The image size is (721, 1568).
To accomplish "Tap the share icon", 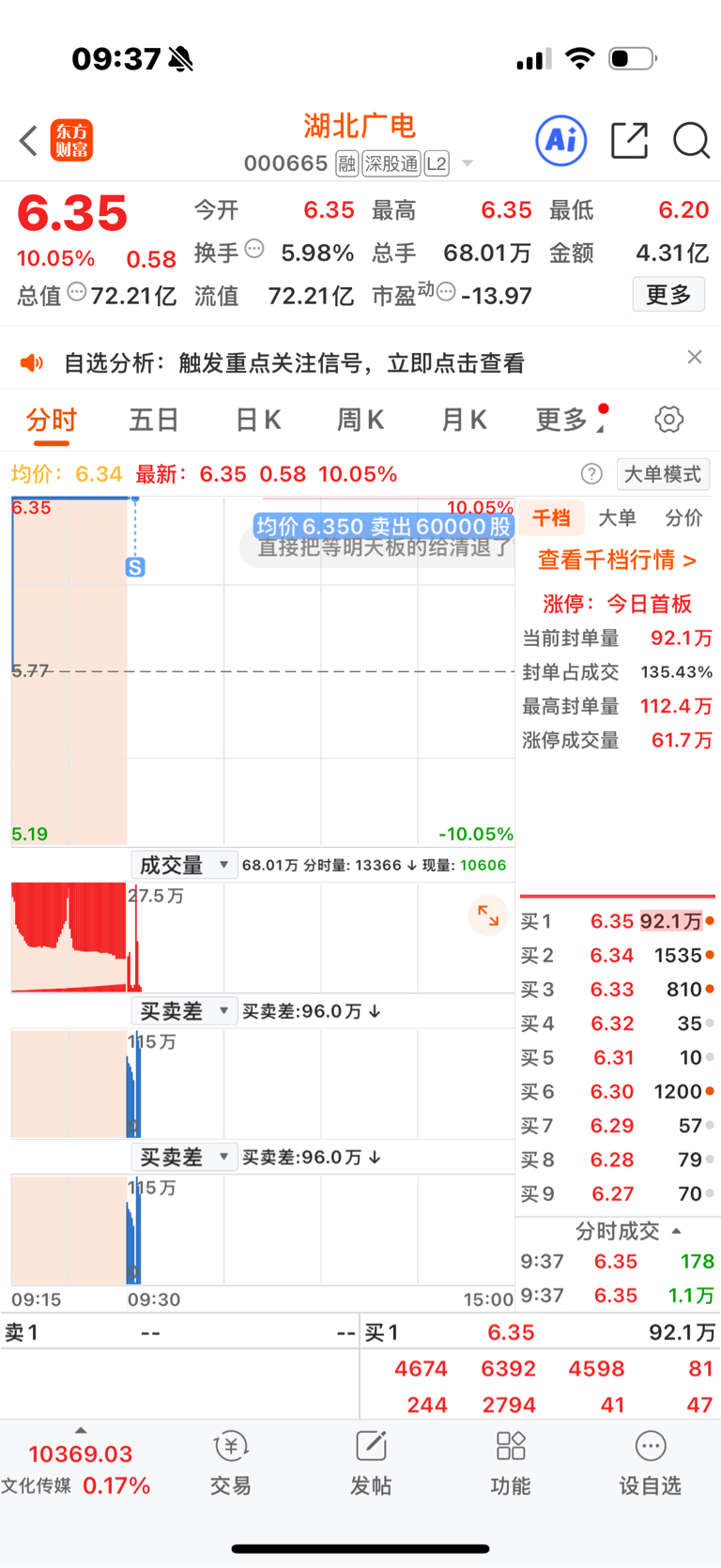I will coord(629,141).
